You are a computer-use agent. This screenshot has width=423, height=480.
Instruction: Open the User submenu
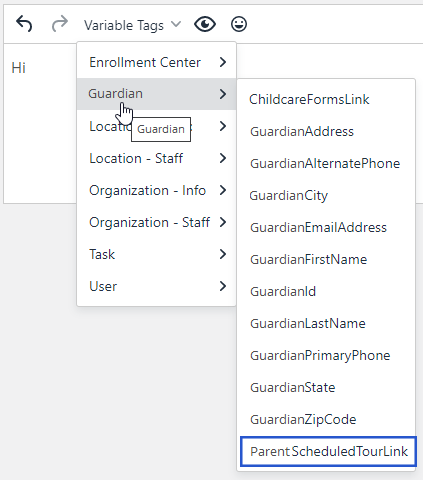[x=156, y=286]
